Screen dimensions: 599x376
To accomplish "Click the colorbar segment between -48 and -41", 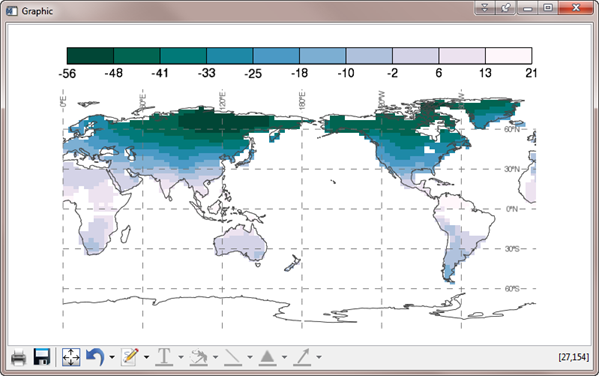I will click(x=137, y=56).
